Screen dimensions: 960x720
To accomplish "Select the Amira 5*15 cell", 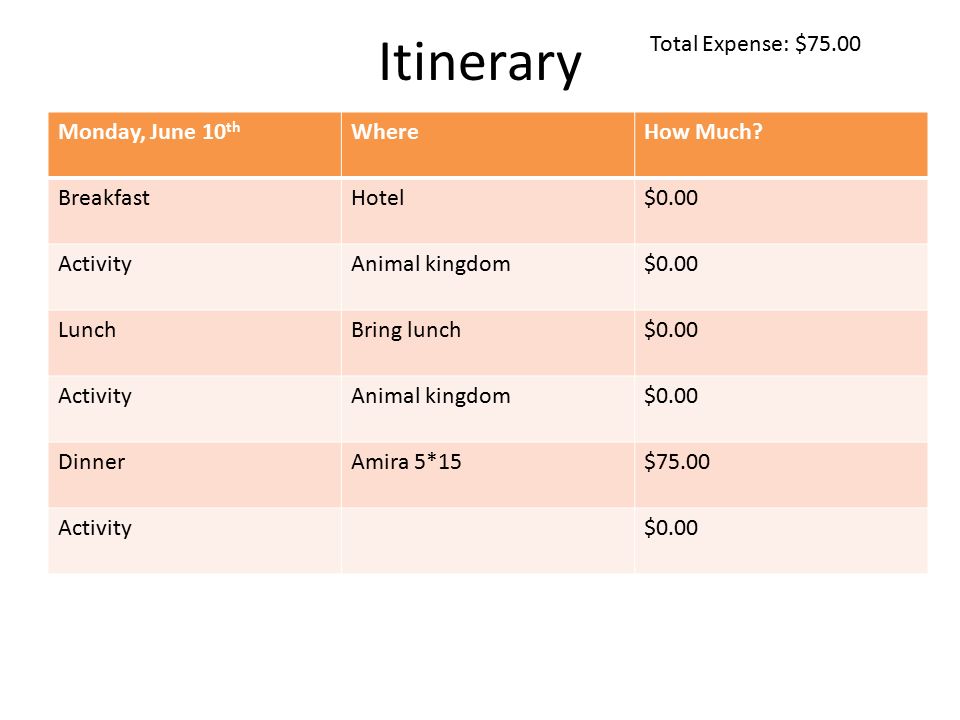I will [x=488, y=474].
